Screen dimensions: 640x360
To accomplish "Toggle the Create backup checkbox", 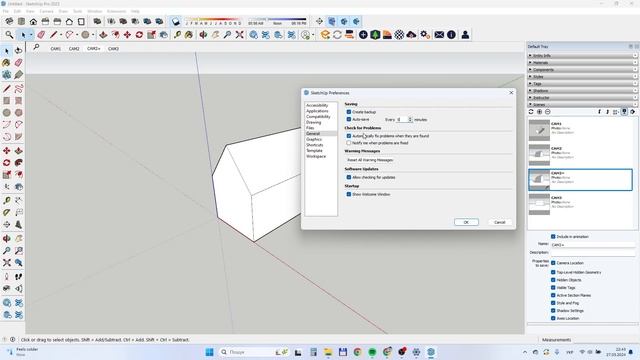I will [x=349, y=112].
